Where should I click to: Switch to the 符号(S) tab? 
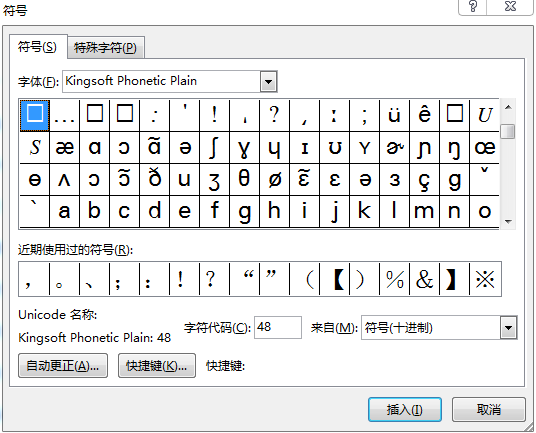(37, 47)
